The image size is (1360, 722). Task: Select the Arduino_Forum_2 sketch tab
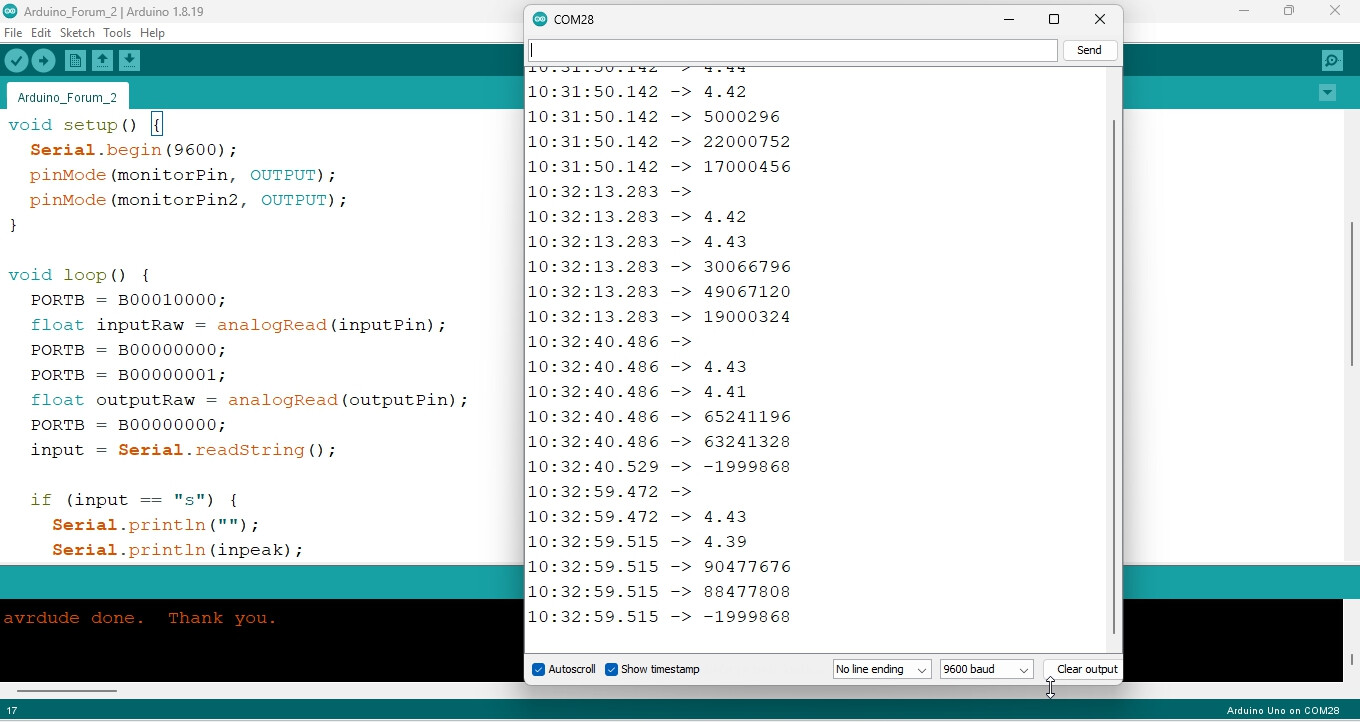pyautogui.click(x=66, y=96)
